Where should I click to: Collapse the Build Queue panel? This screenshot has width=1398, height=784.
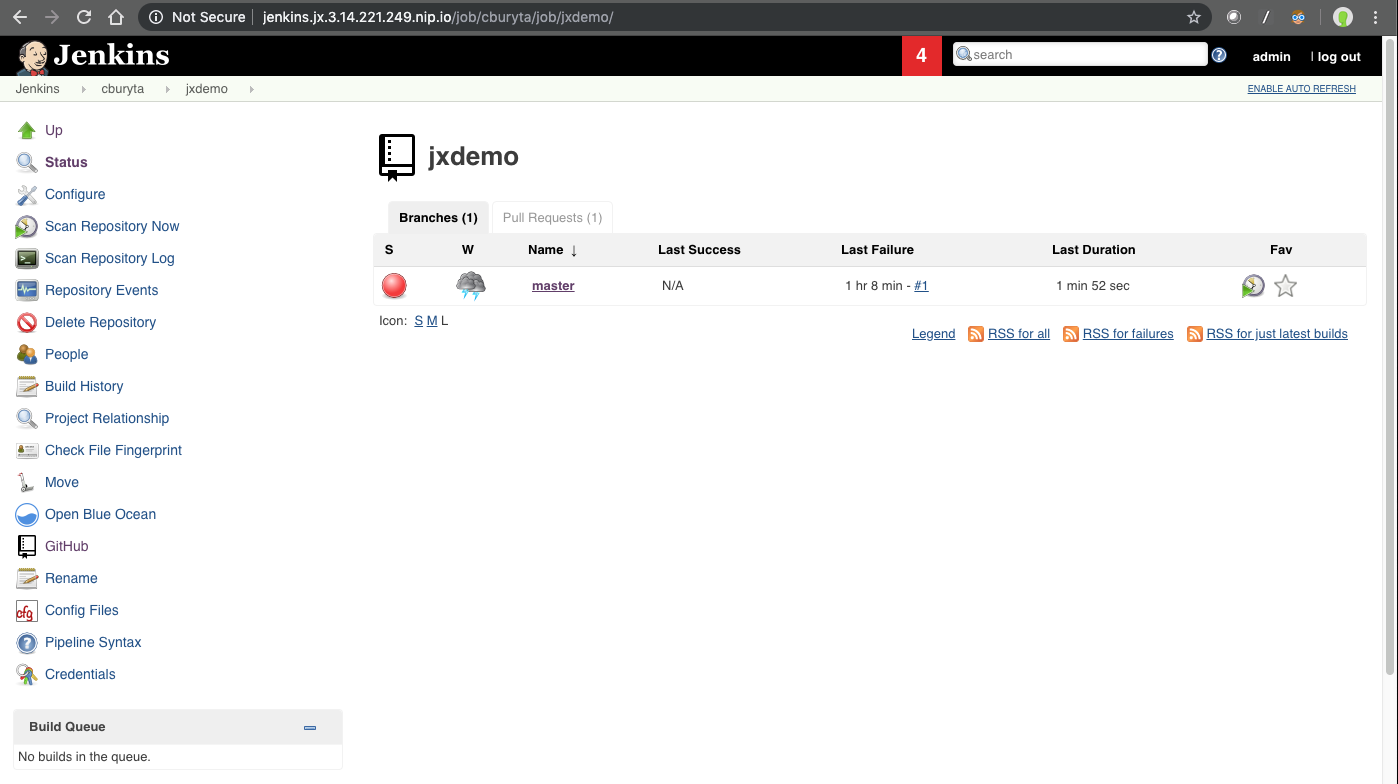coord(310,728)
